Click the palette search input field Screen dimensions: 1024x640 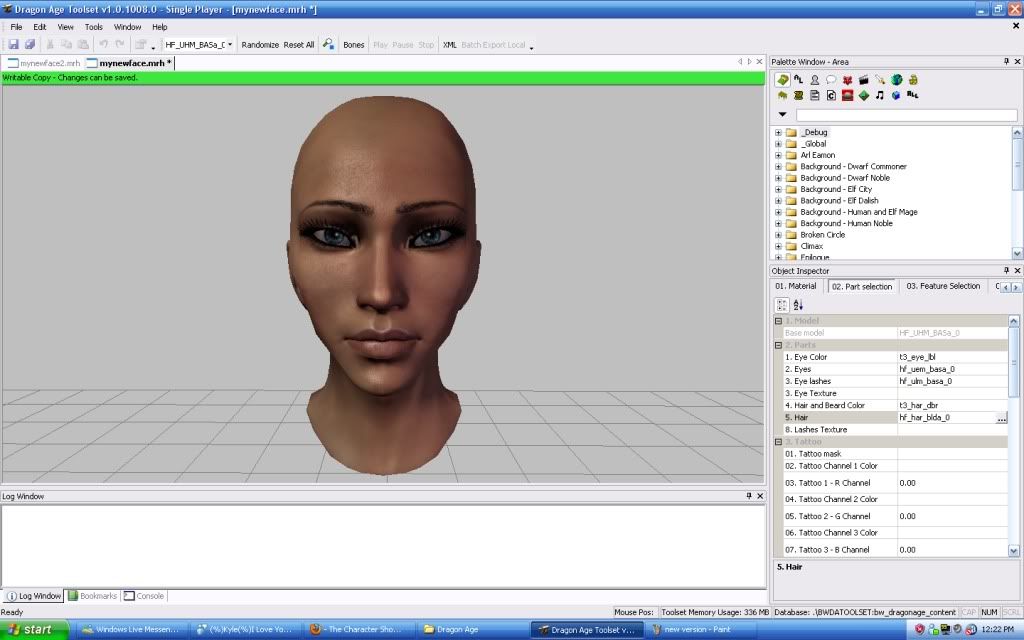click(x=906, y=115)
